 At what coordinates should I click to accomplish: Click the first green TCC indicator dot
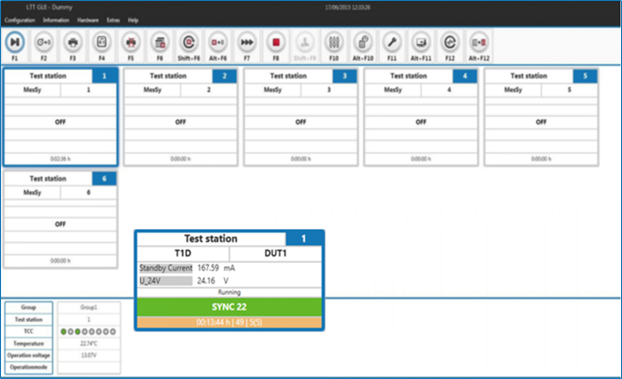pos(63,331)
